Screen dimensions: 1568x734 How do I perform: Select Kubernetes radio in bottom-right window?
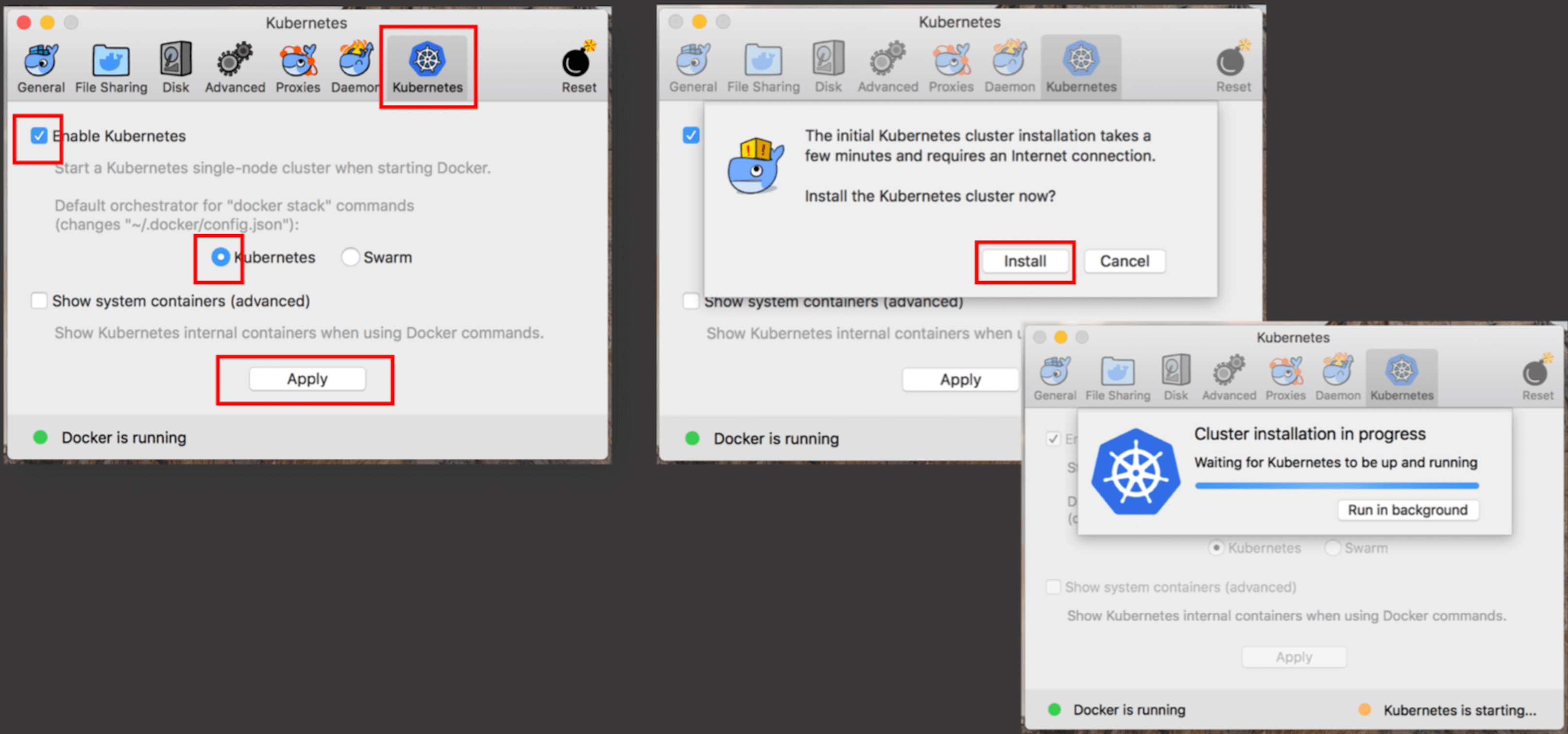(x=1216, y=548)
